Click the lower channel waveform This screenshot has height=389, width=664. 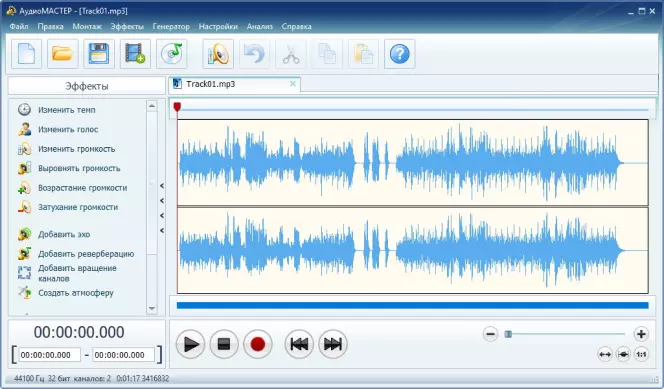[x=412, y=250]
